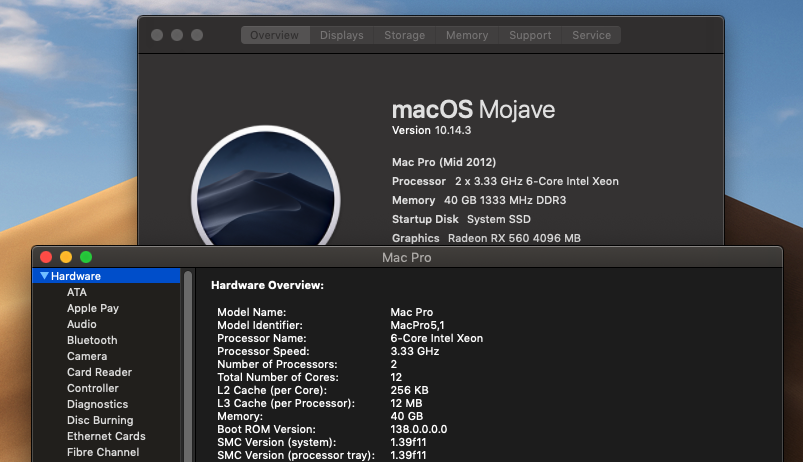The height and width of the screenshot is (462, 803).
Task: Select Apple Pay in the sidebar
Action: tap(93, 308)
